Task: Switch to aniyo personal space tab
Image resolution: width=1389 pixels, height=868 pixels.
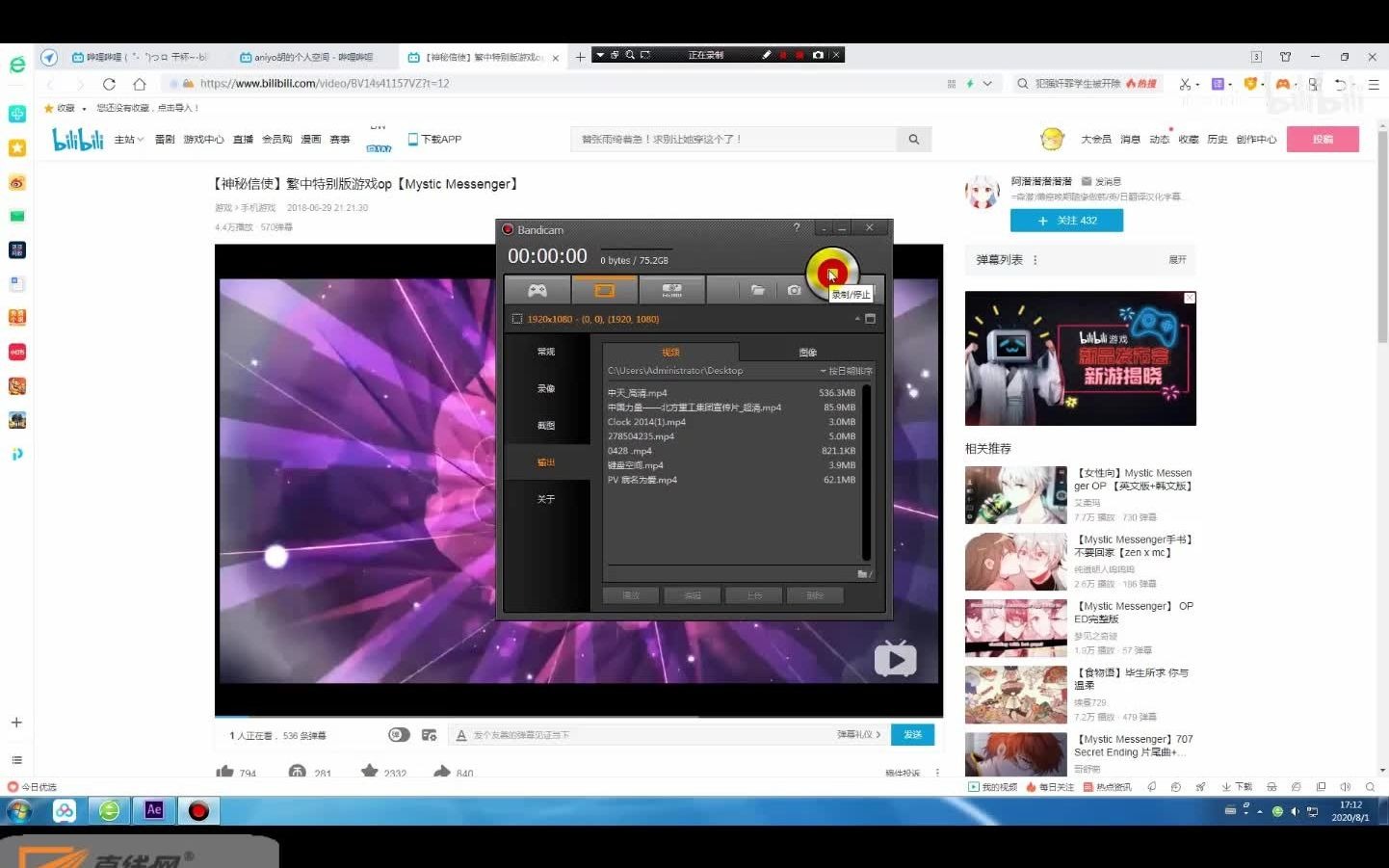Action: (313, 58)
